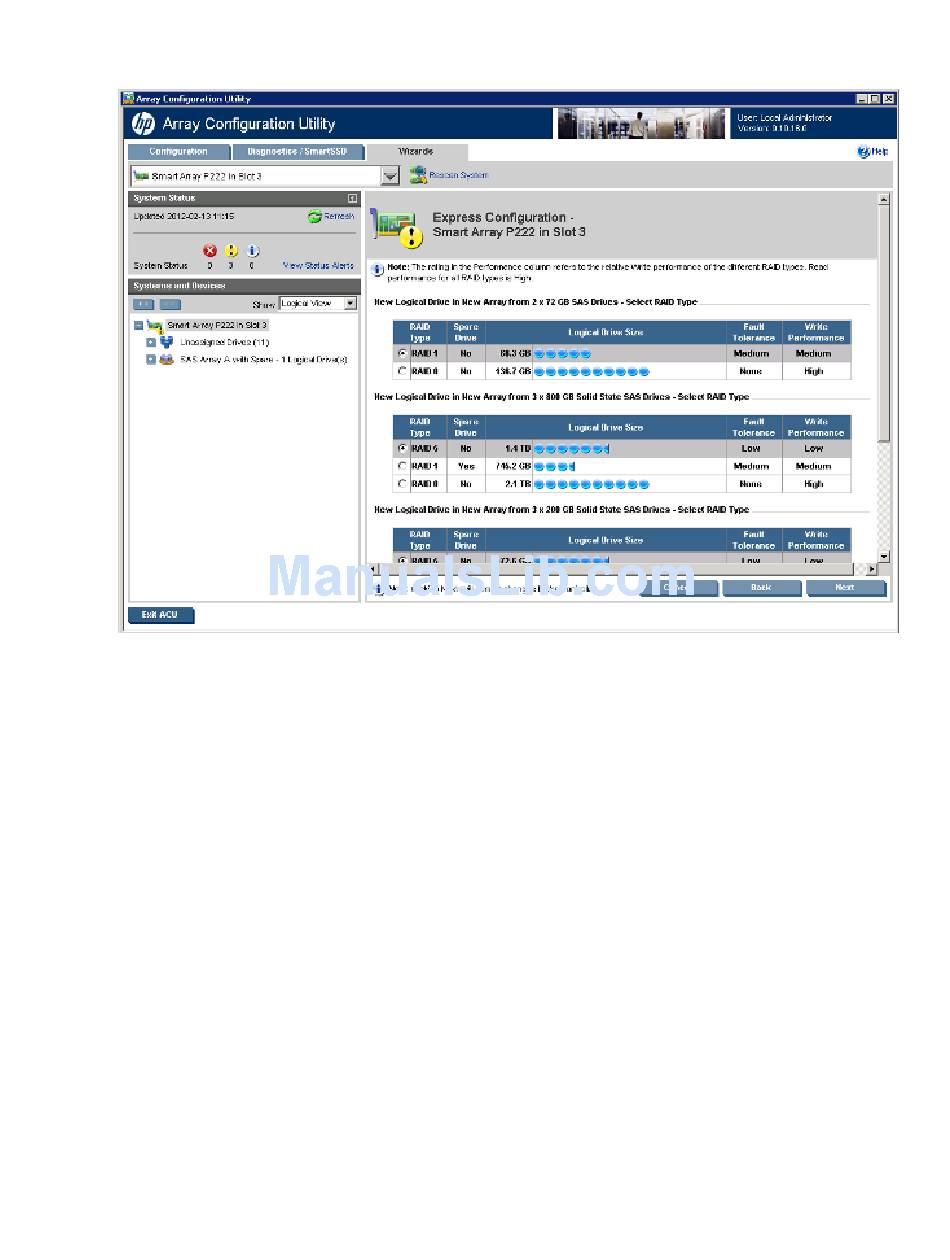The image size is (950, 1260).
Task: Click the User: Local Administrator text
Action: [784, 118]
